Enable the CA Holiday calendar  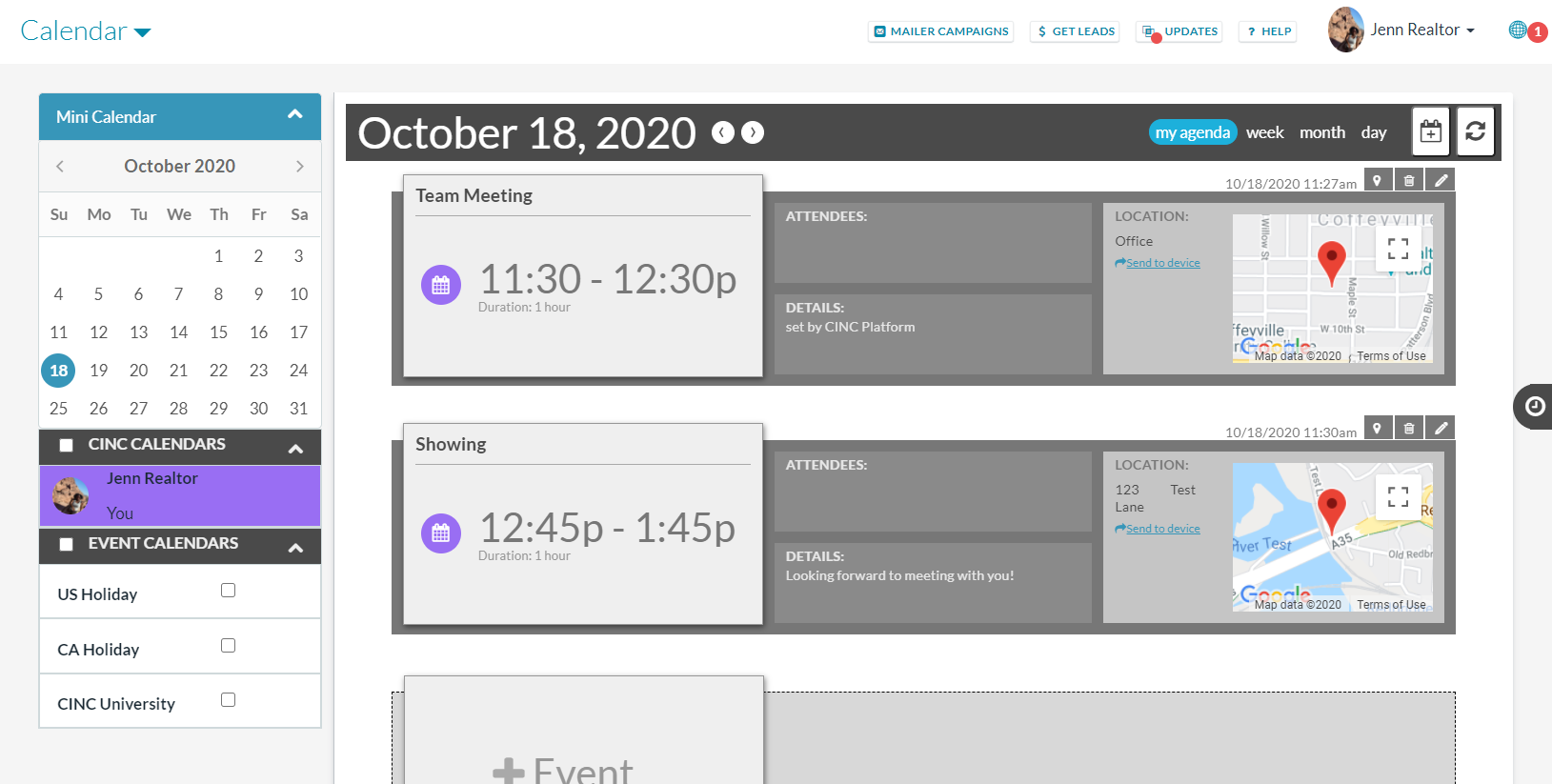[x=228, y=645]
